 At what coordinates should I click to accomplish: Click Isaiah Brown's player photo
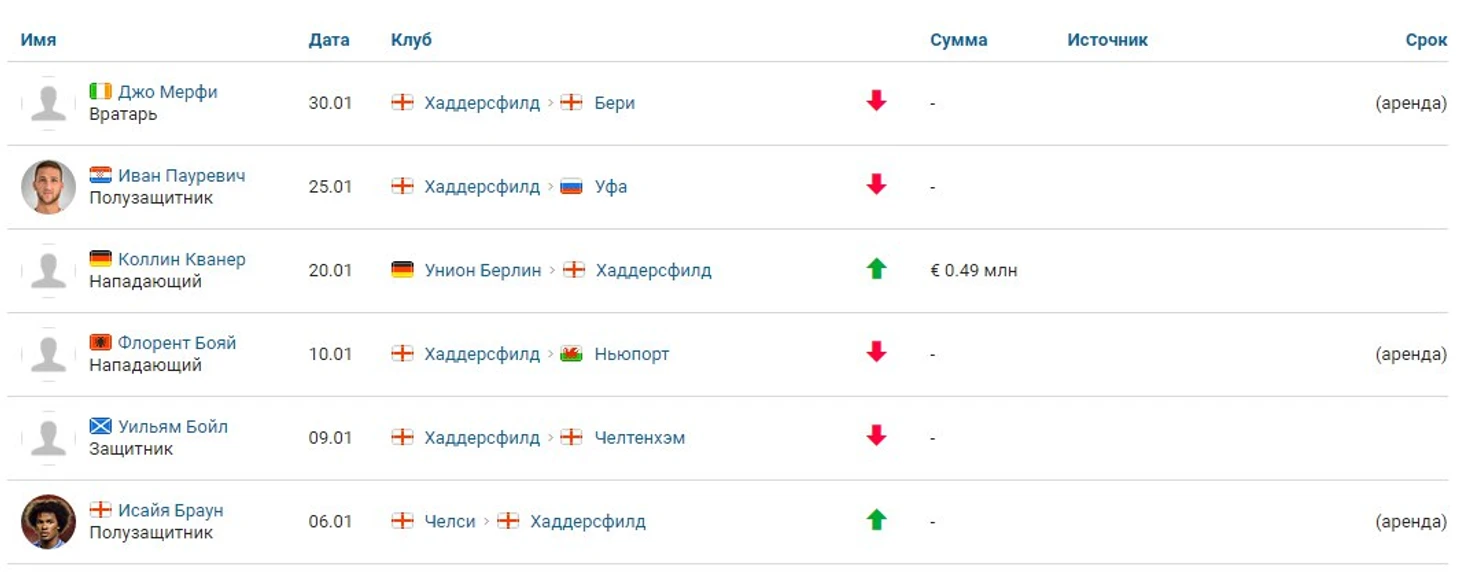pos(48,522)
